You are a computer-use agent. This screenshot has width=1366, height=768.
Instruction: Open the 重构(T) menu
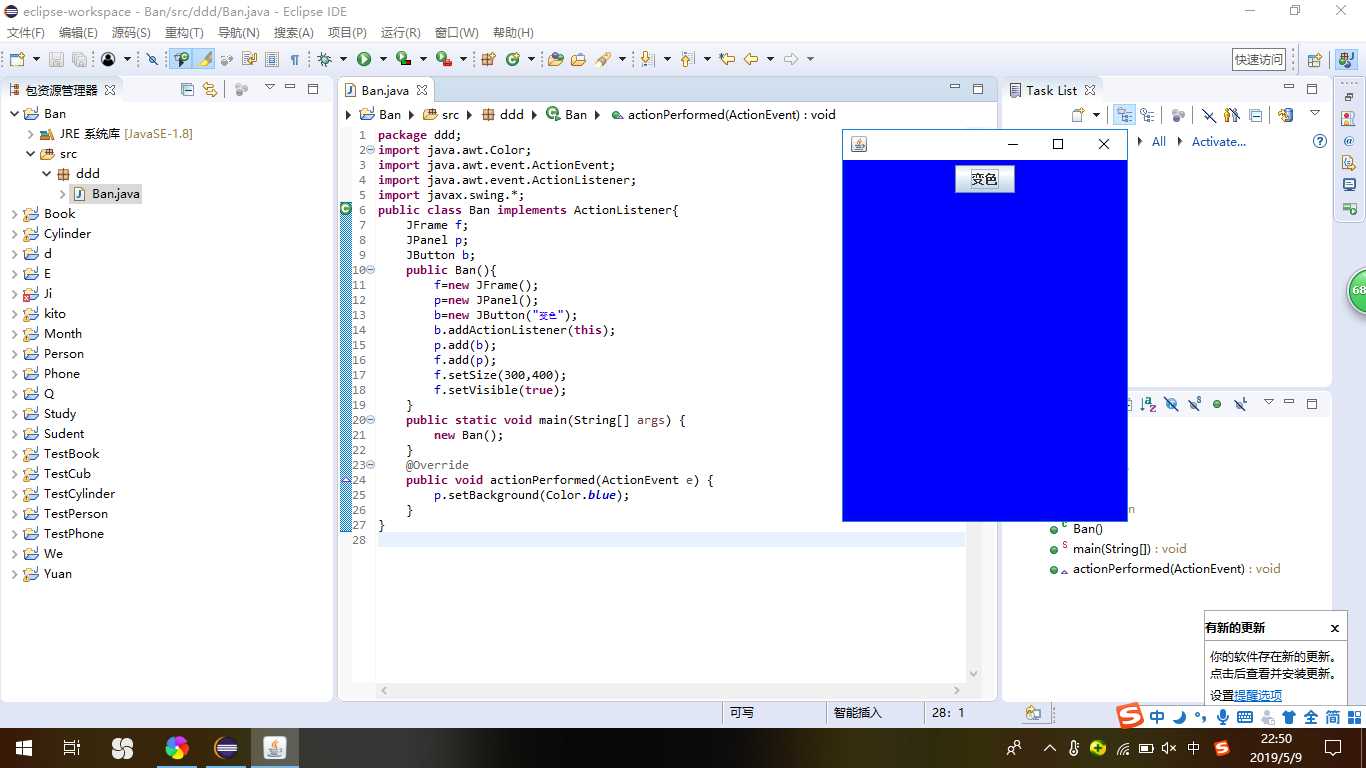tap(183, 33)
